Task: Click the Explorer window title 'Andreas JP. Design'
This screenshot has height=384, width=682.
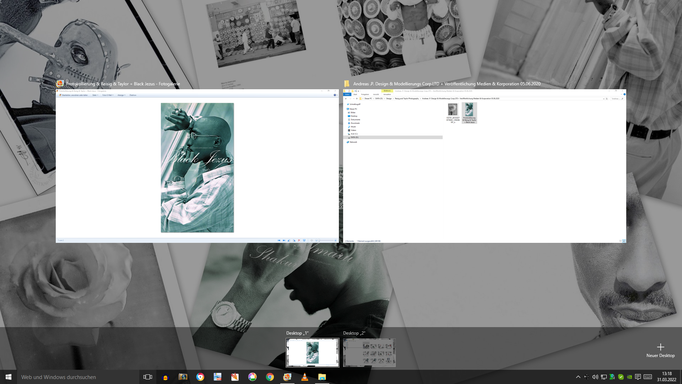Action: [x=447, y=83]
